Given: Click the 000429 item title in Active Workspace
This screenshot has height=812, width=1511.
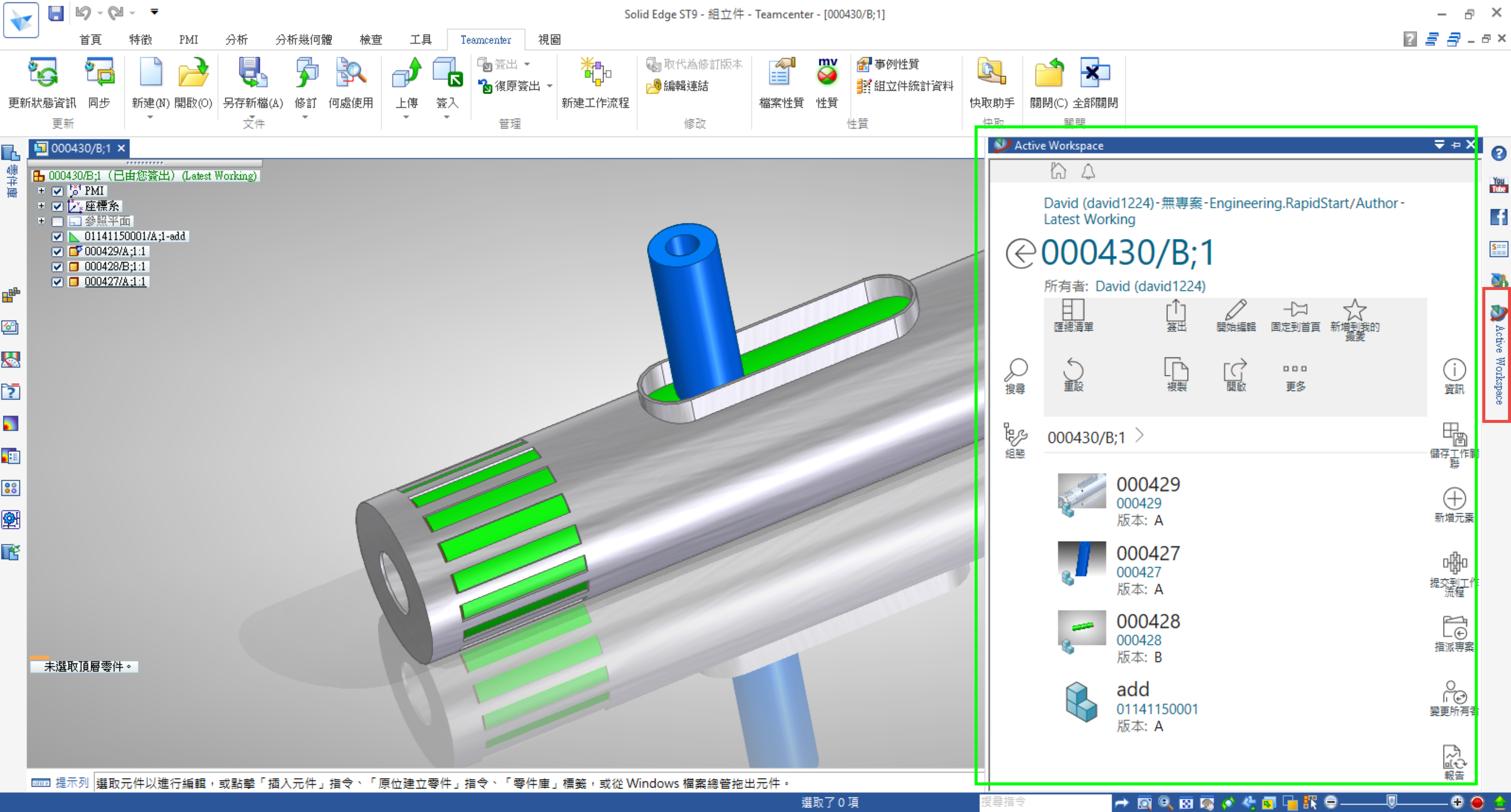Looking at the screenshot, I should click(1148, 484).
